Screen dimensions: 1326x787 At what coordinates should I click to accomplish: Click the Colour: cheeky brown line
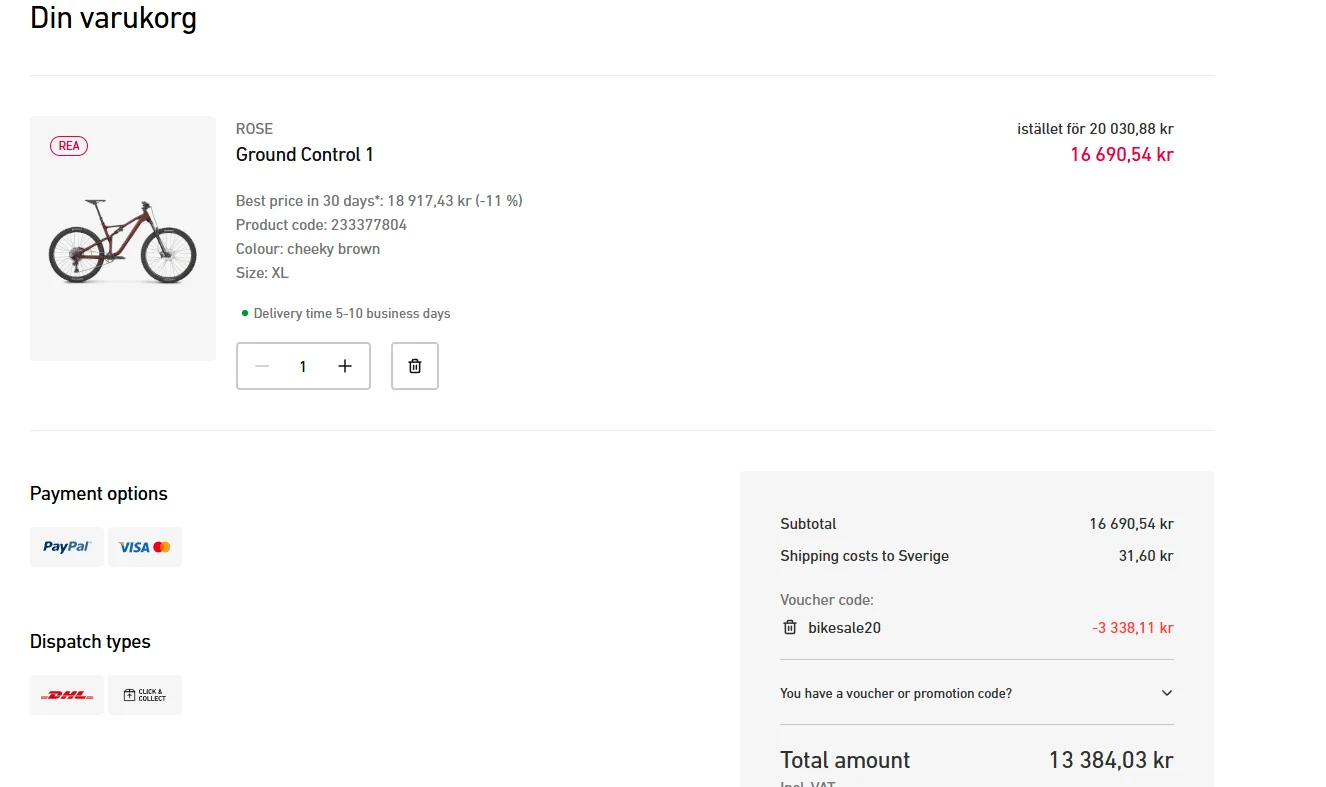(x=308, y=249)
